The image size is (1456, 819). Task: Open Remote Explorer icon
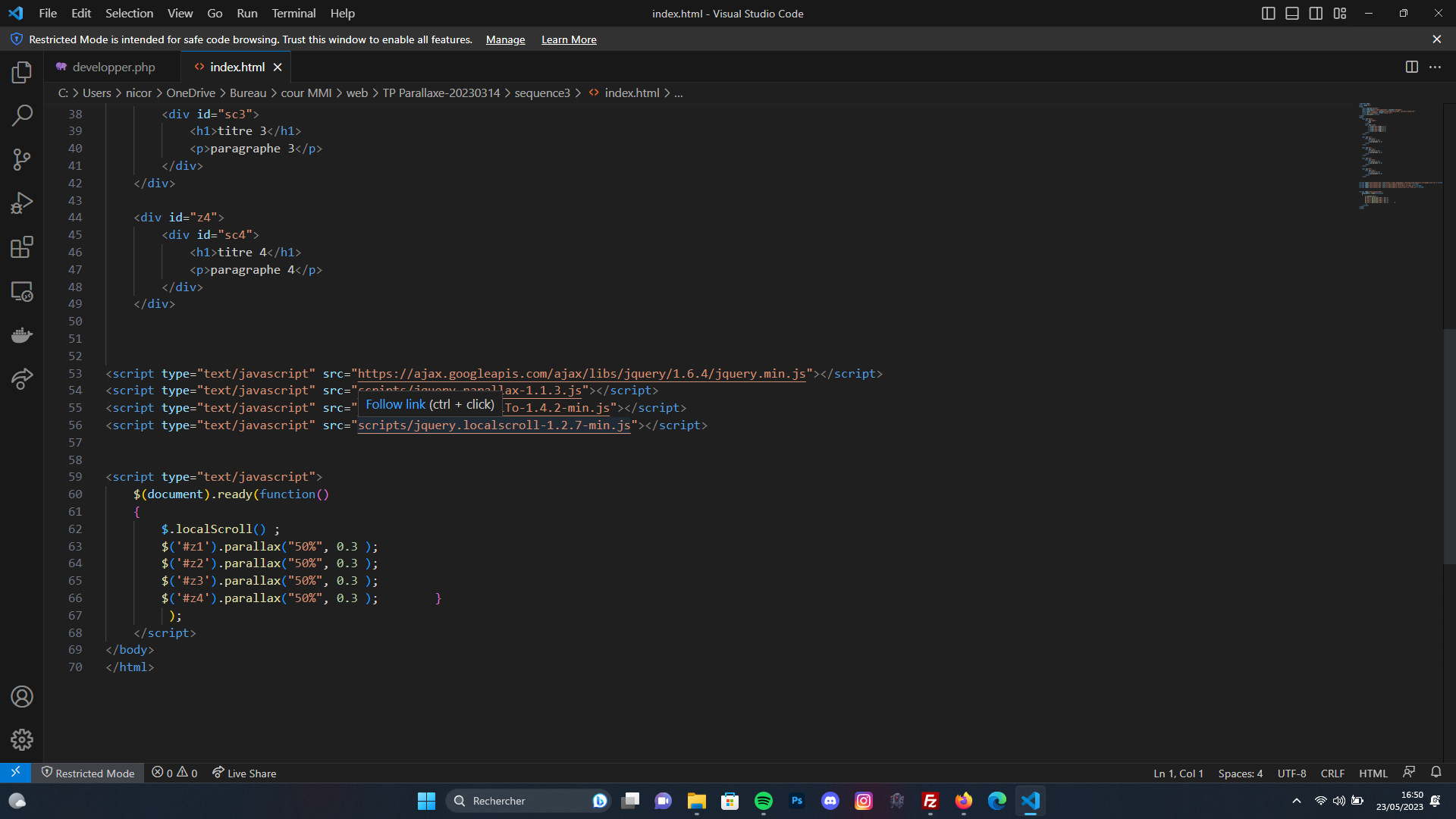point(22,291)
